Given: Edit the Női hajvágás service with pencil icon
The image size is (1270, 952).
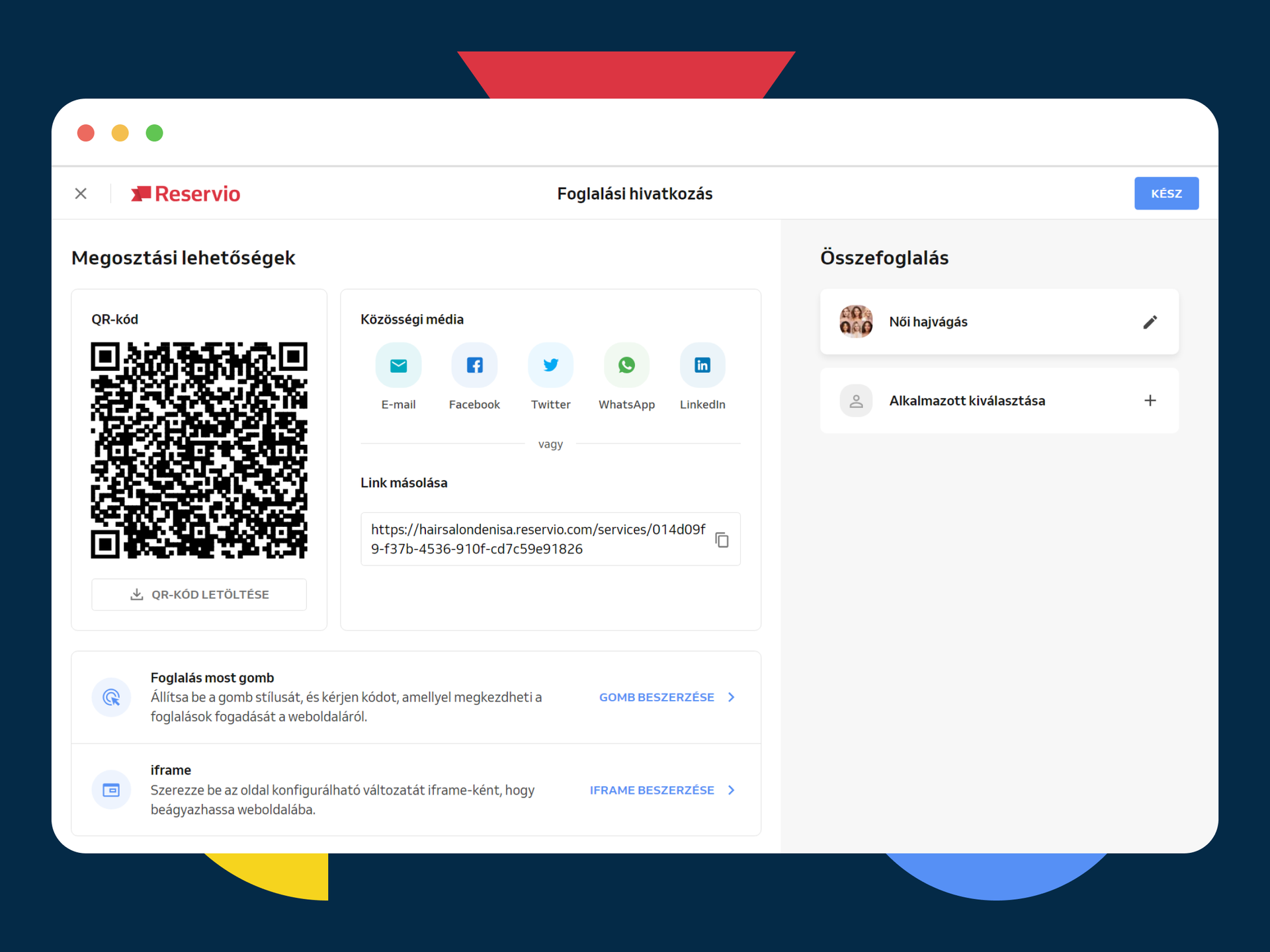Looking at the screenshot, I should coord(1150,321).
